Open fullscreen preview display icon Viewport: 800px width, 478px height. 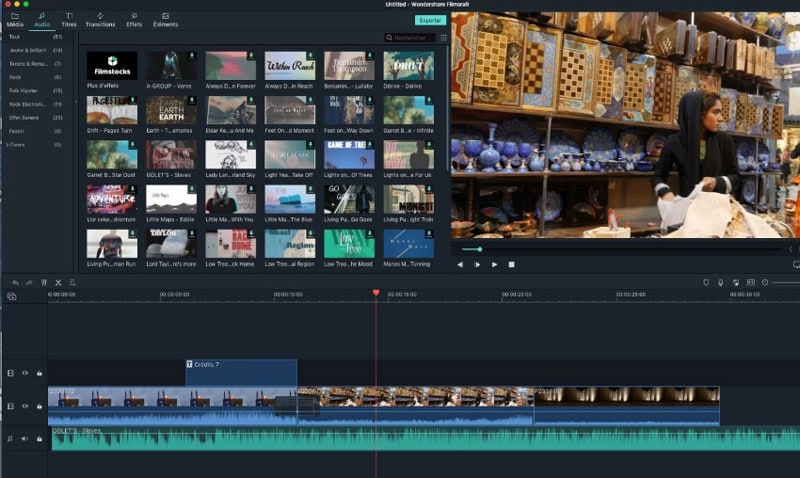[796, 264]
